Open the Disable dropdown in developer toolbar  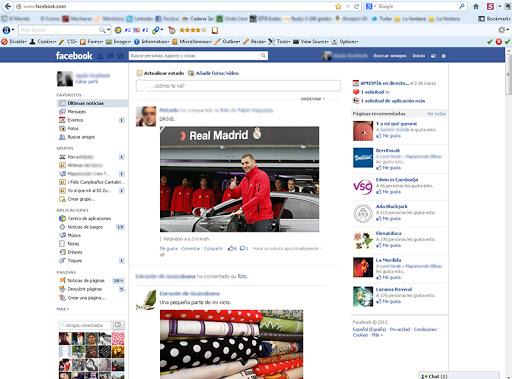click(14, 42)
